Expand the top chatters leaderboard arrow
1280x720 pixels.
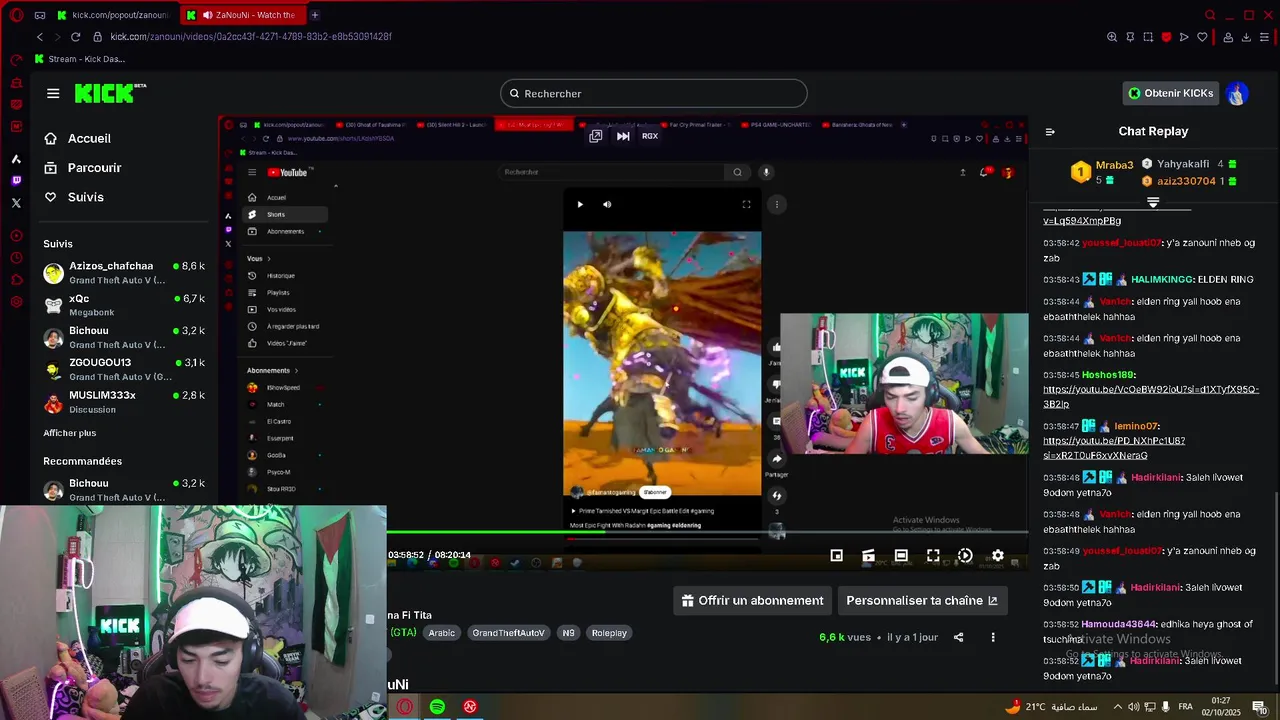[x=1153, y=203]
